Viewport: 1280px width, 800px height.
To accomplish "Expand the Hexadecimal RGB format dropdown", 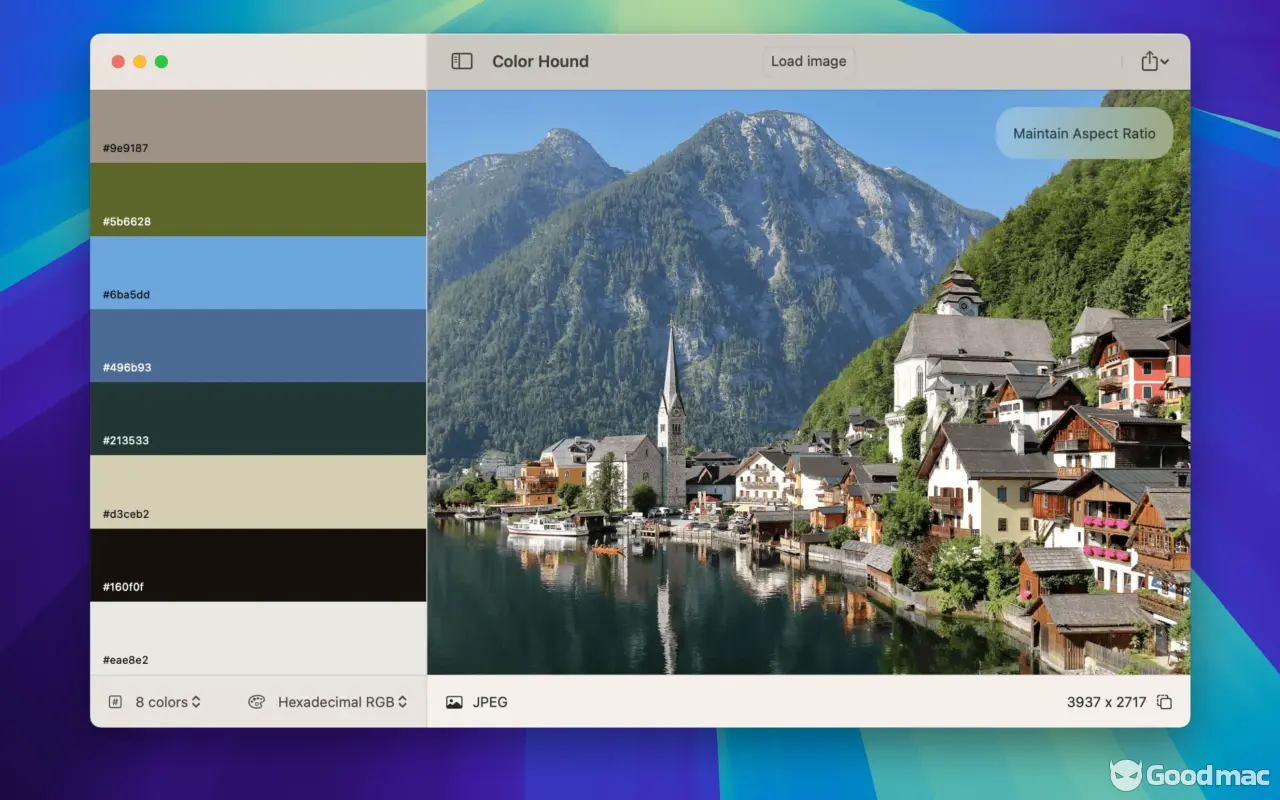I will pyautogui.click(x=342, y=702).
